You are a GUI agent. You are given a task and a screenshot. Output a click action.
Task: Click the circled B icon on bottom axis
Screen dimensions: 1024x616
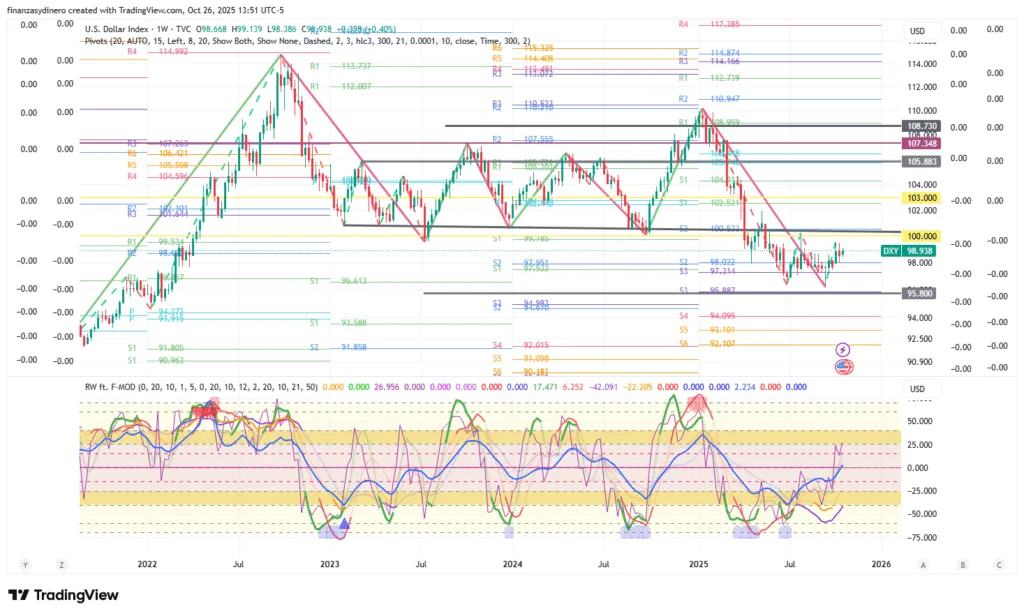tap(962, 564)
